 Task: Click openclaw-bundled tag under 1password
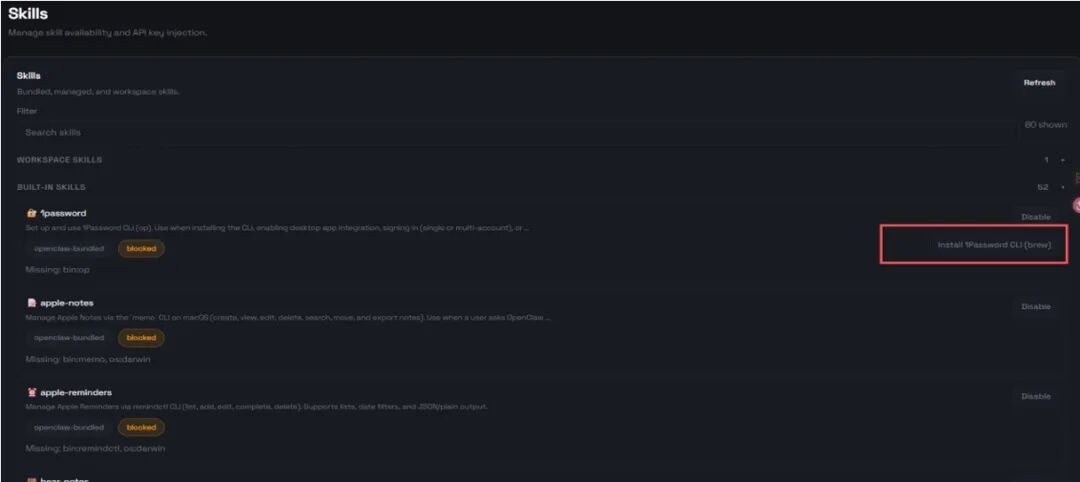click(69, 249)
